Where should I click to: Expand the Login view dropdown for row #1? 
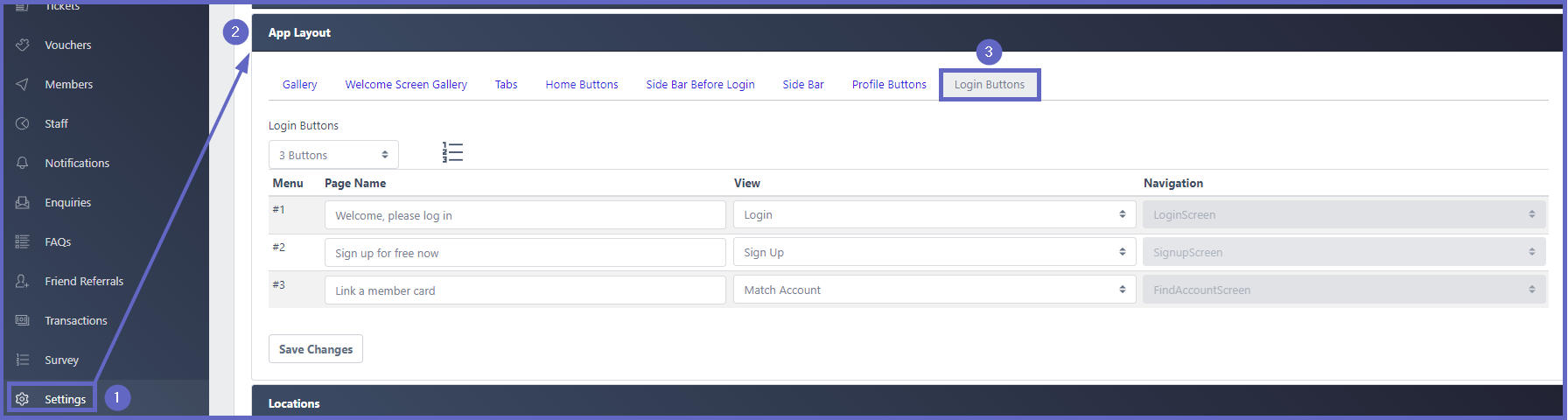point(934,215)
